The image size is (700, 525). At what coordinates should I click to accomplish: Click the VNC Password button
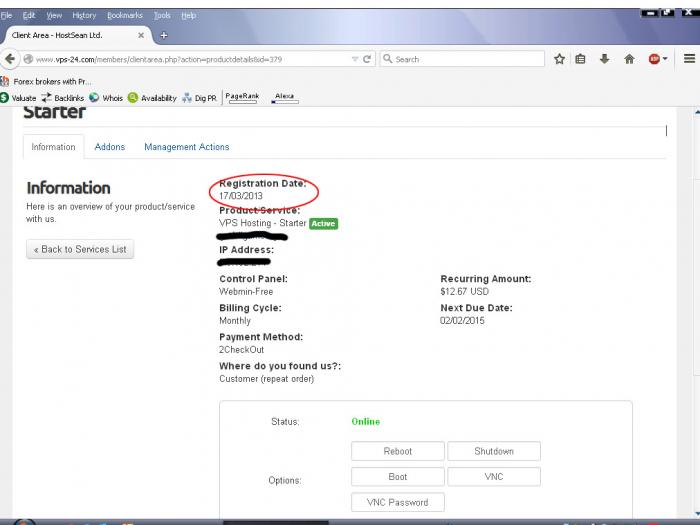point(398,502)
